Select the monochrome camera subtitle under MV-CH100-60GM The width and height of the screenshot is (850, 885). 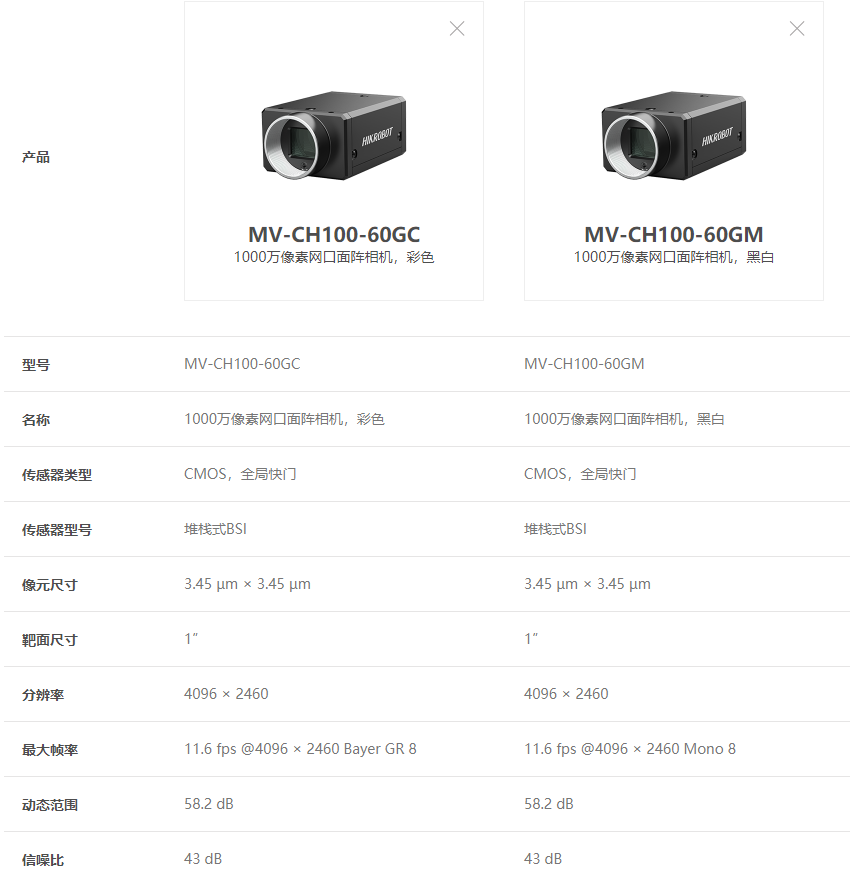click(673, 257)
